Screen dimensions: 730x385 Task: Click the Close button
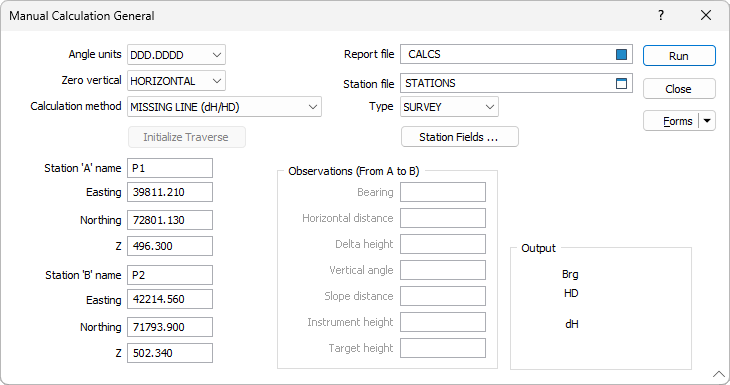tap(679, 88)
